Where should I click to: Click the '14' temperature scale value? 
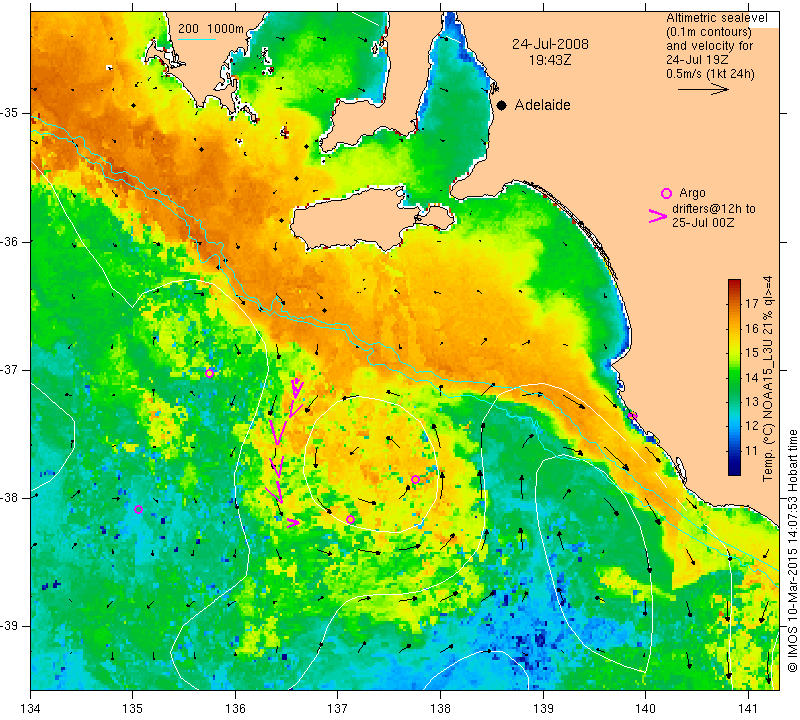coord(752,377)
